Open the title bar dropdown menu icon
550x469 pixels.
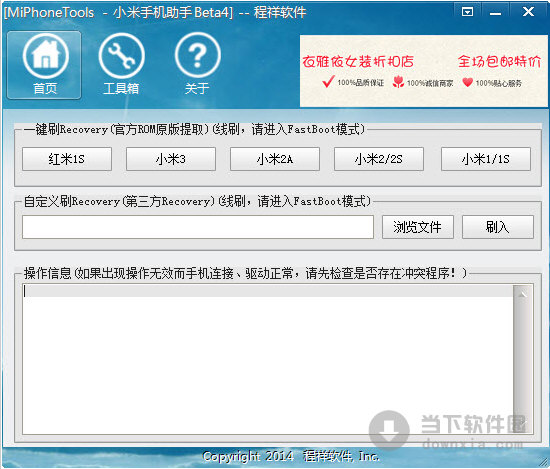pyautogui.click(x=467, y=12)
